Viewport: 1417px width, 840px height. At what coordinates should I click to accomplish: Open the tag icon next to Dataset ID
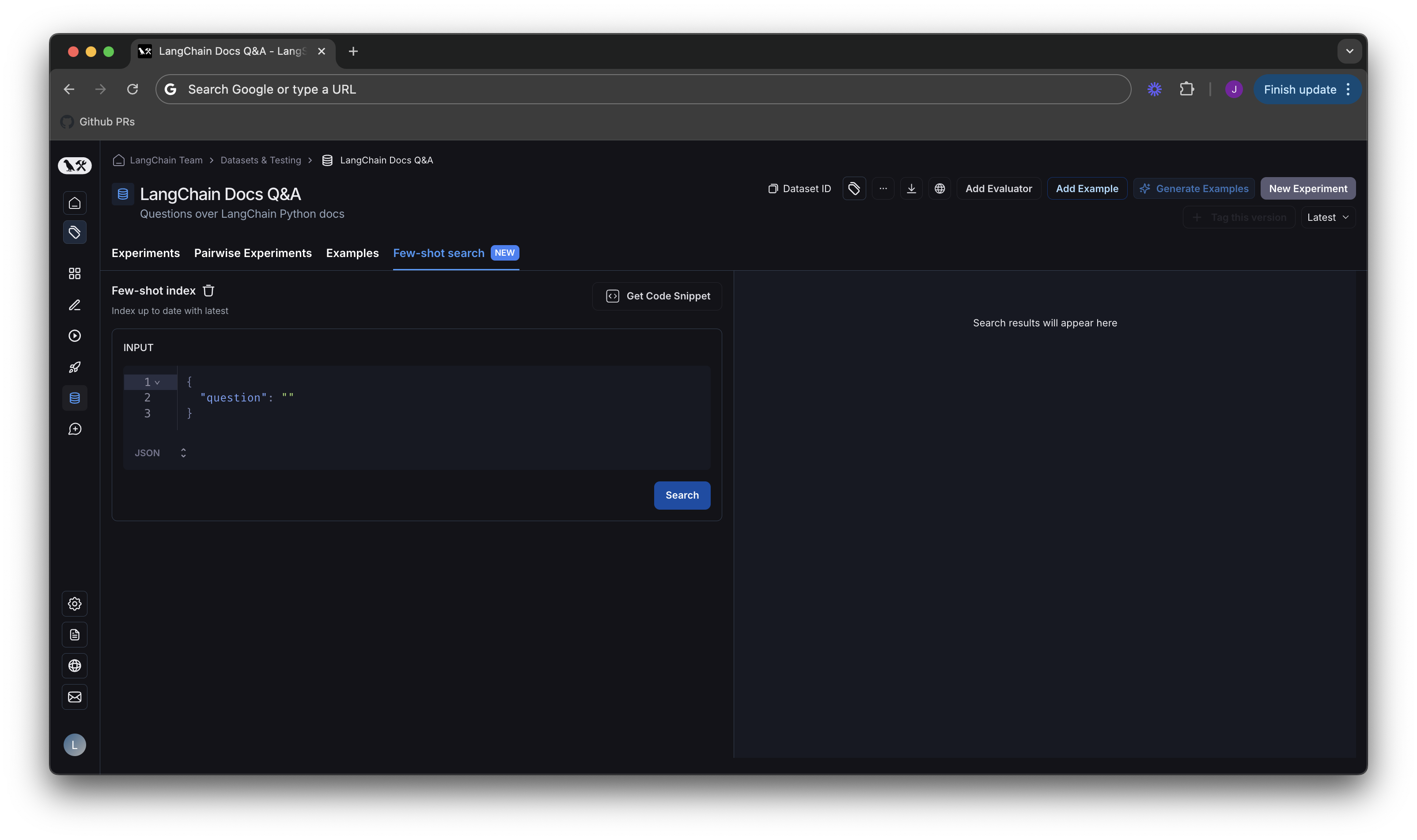854,189
